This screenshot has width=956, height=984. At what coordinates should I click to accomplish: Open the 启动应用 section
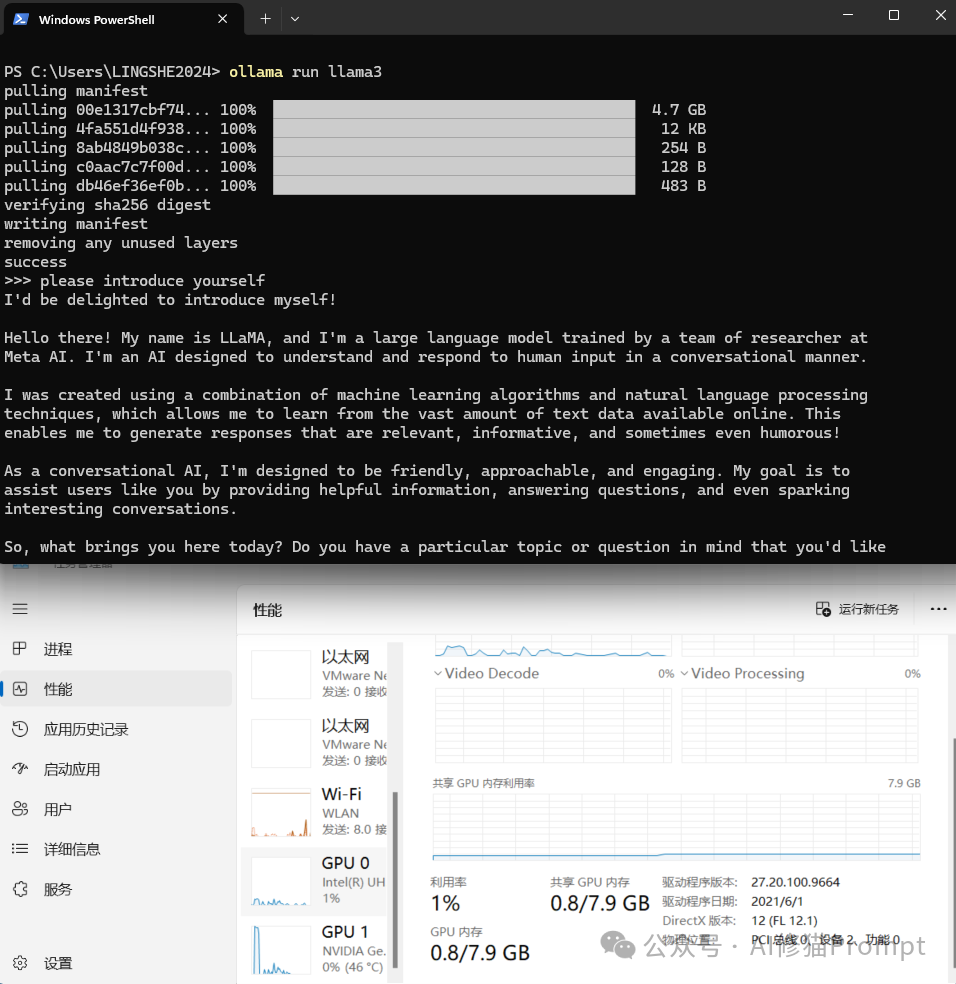(116, 769)
